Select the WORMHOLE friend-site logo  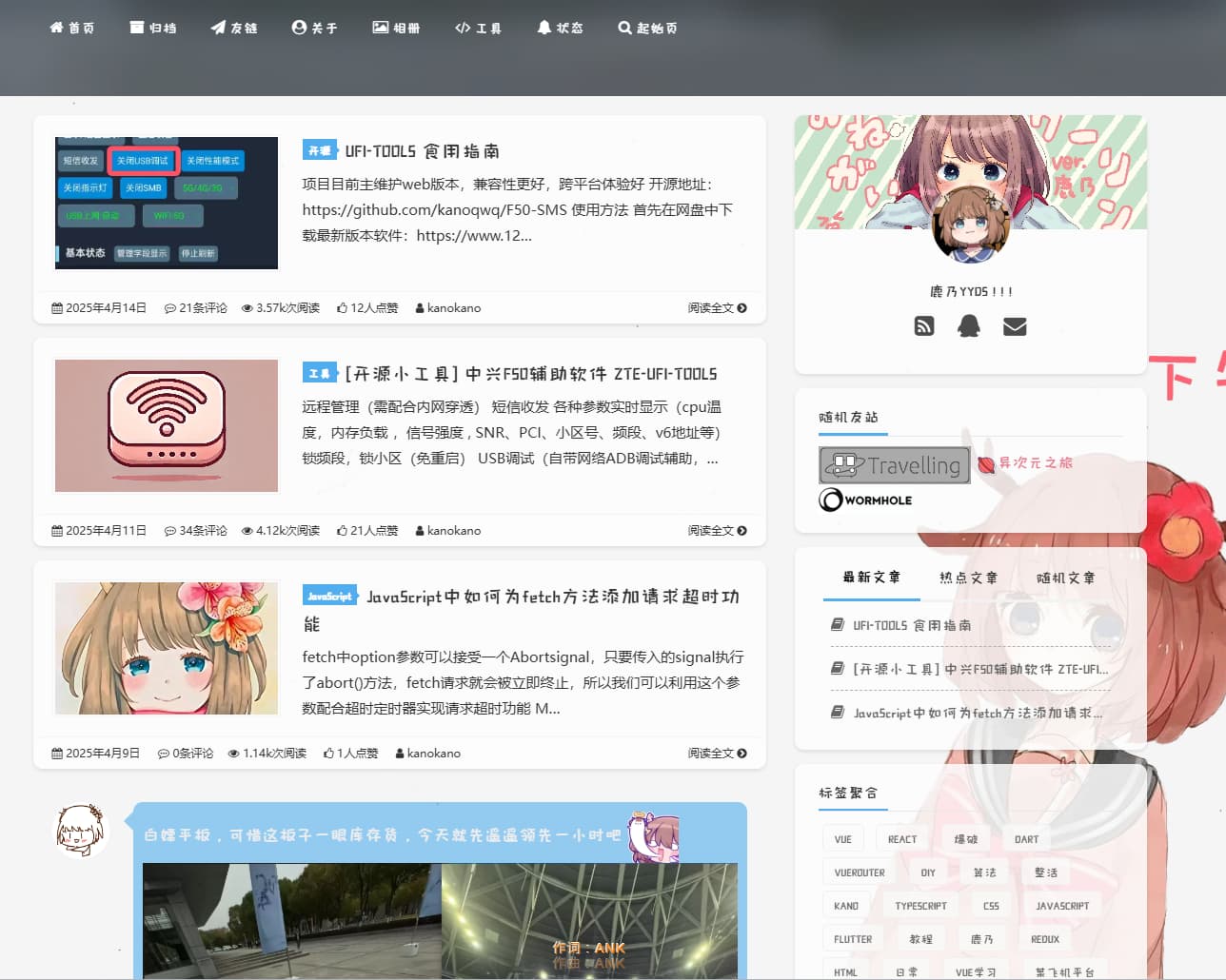pyautogui.click(x=865, y=499)
